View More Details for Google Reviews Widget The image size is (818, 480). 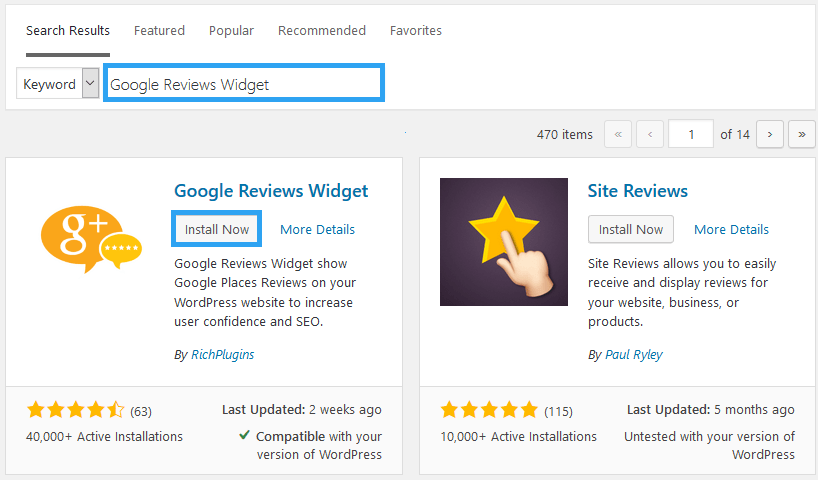317,230
